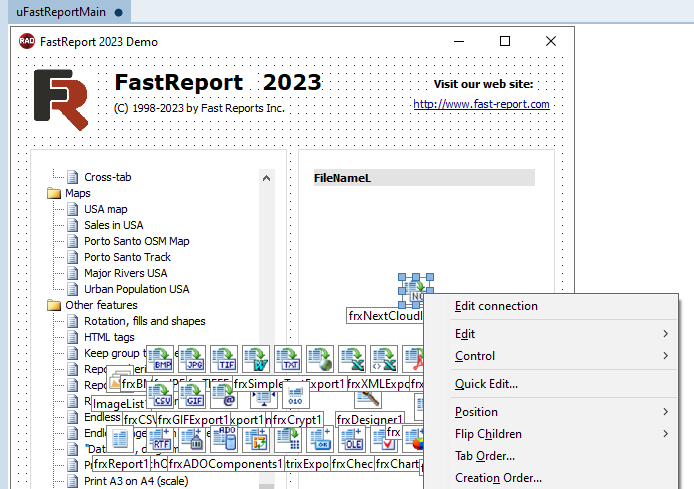This screenshot has width=694, height=489.
Task: Select the BMP export component icon
Action: 162,359
